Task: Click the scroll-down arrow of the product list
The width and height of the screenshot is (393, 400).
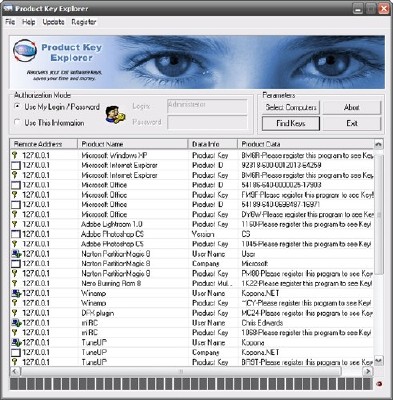Action: [378, 360]
